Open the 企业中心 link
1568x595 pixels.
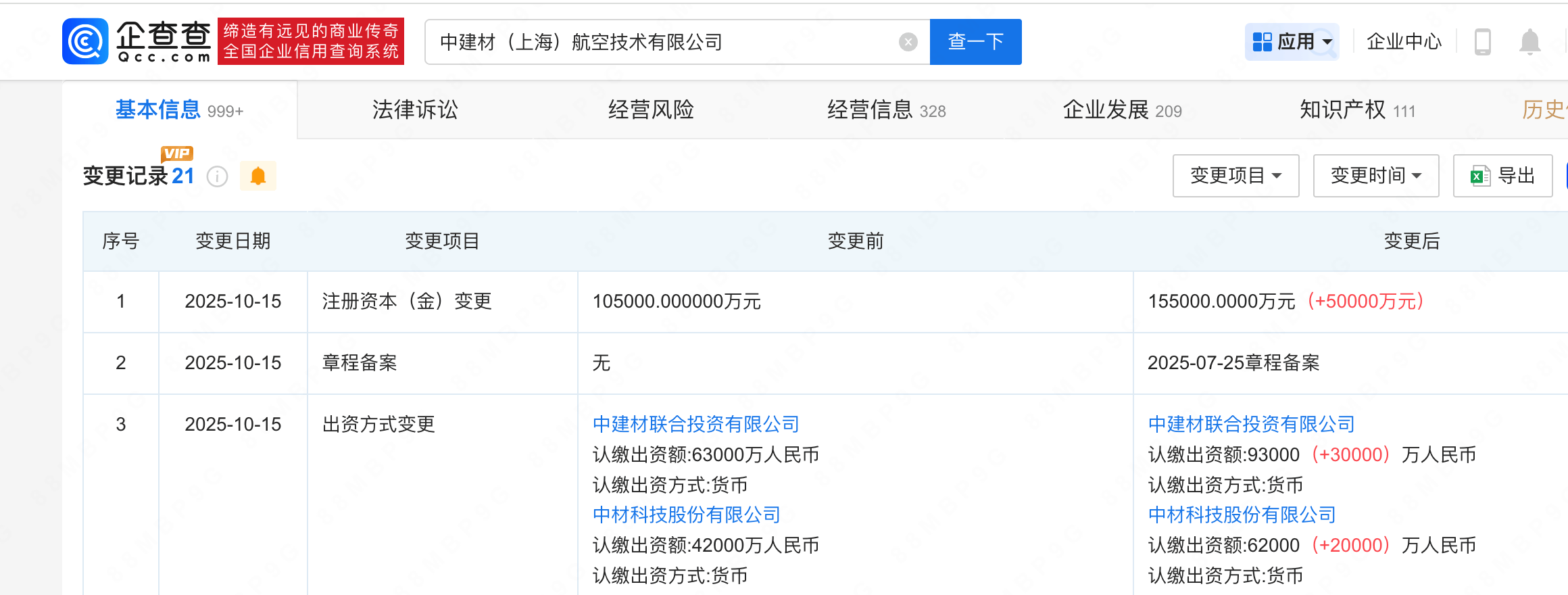(x=1404, y=42)
